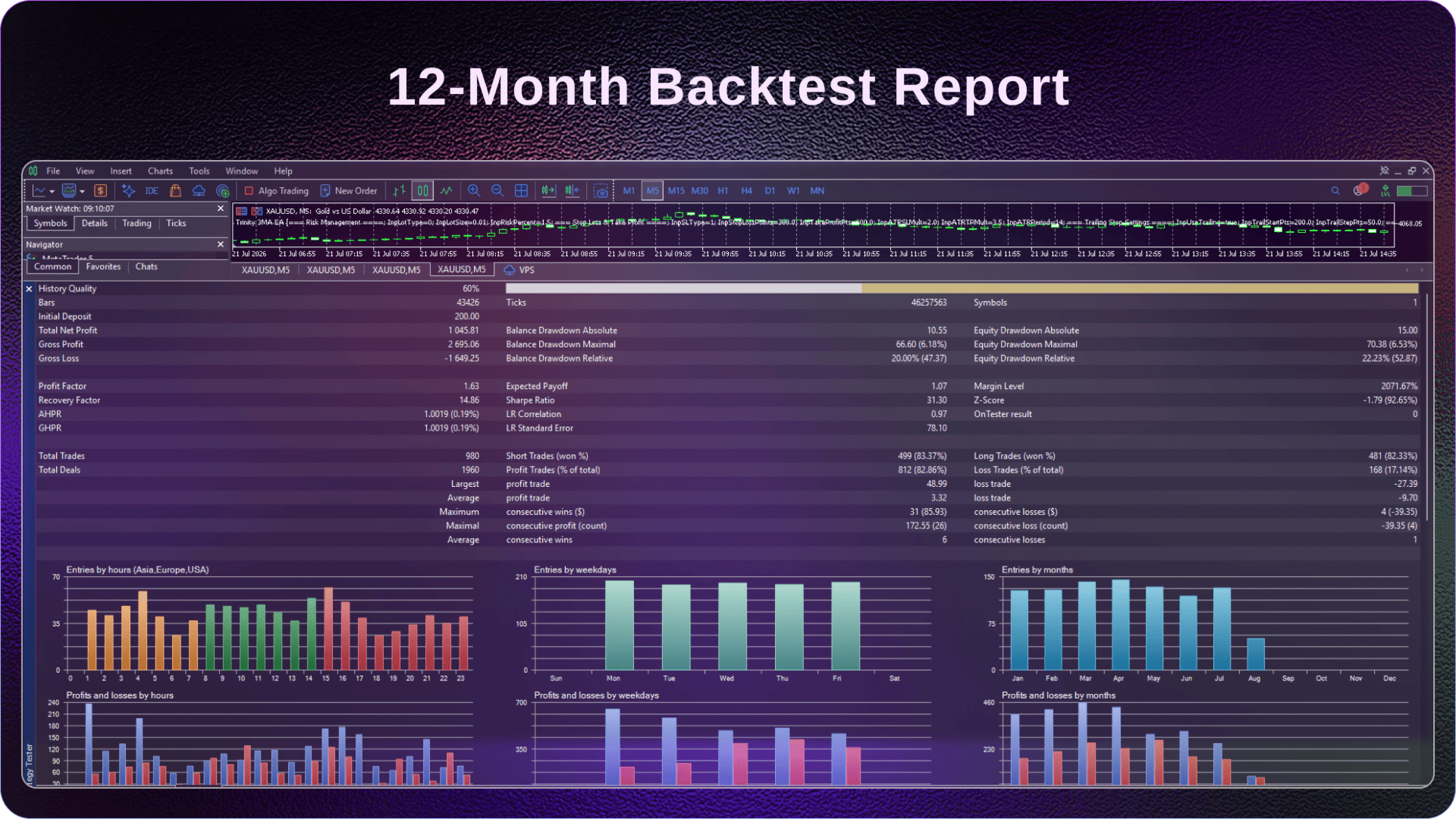Open the Navigator star icon
Screen dimensions: 1456x819
[x=129, y=191]
